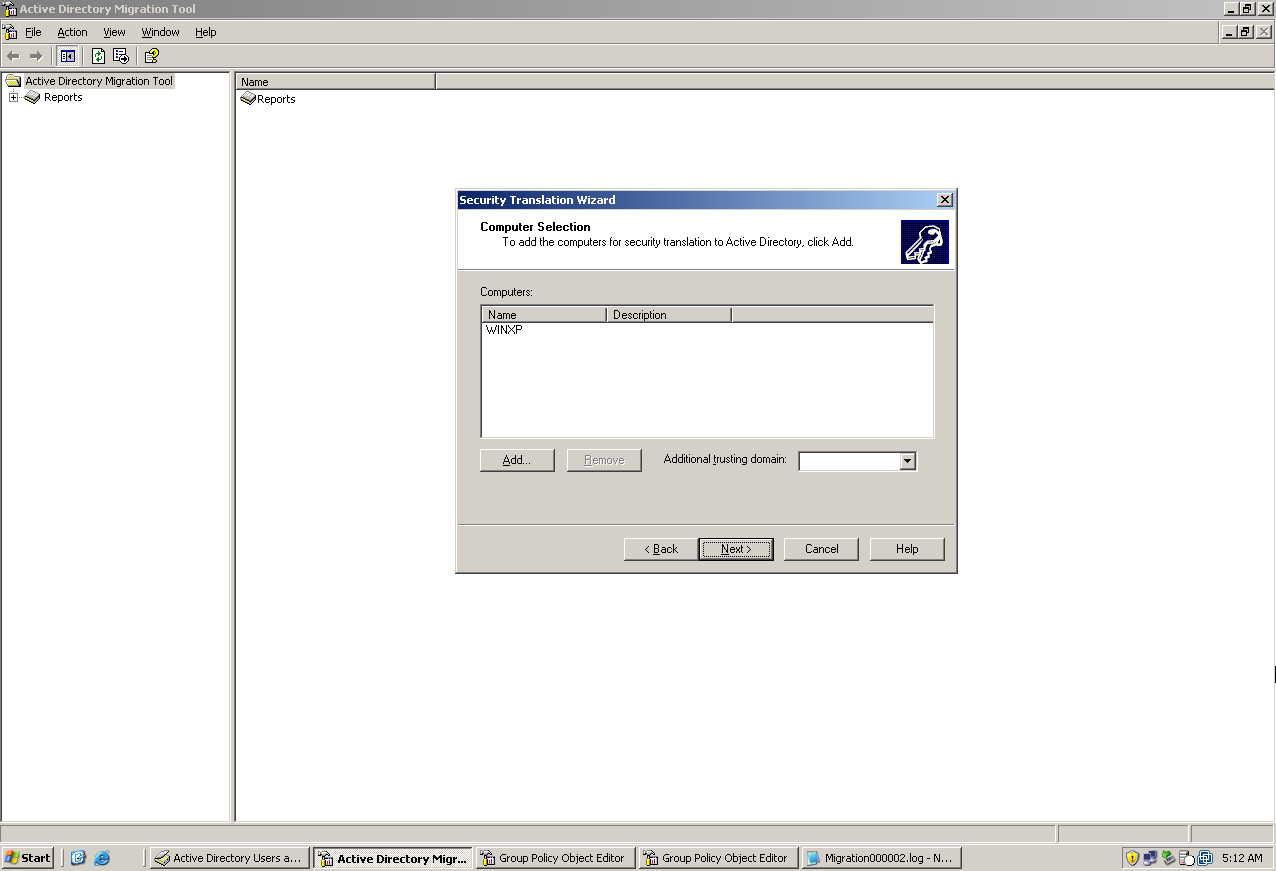Select Reports in the console tree
Screen dimensions: 1276x871
61,97
